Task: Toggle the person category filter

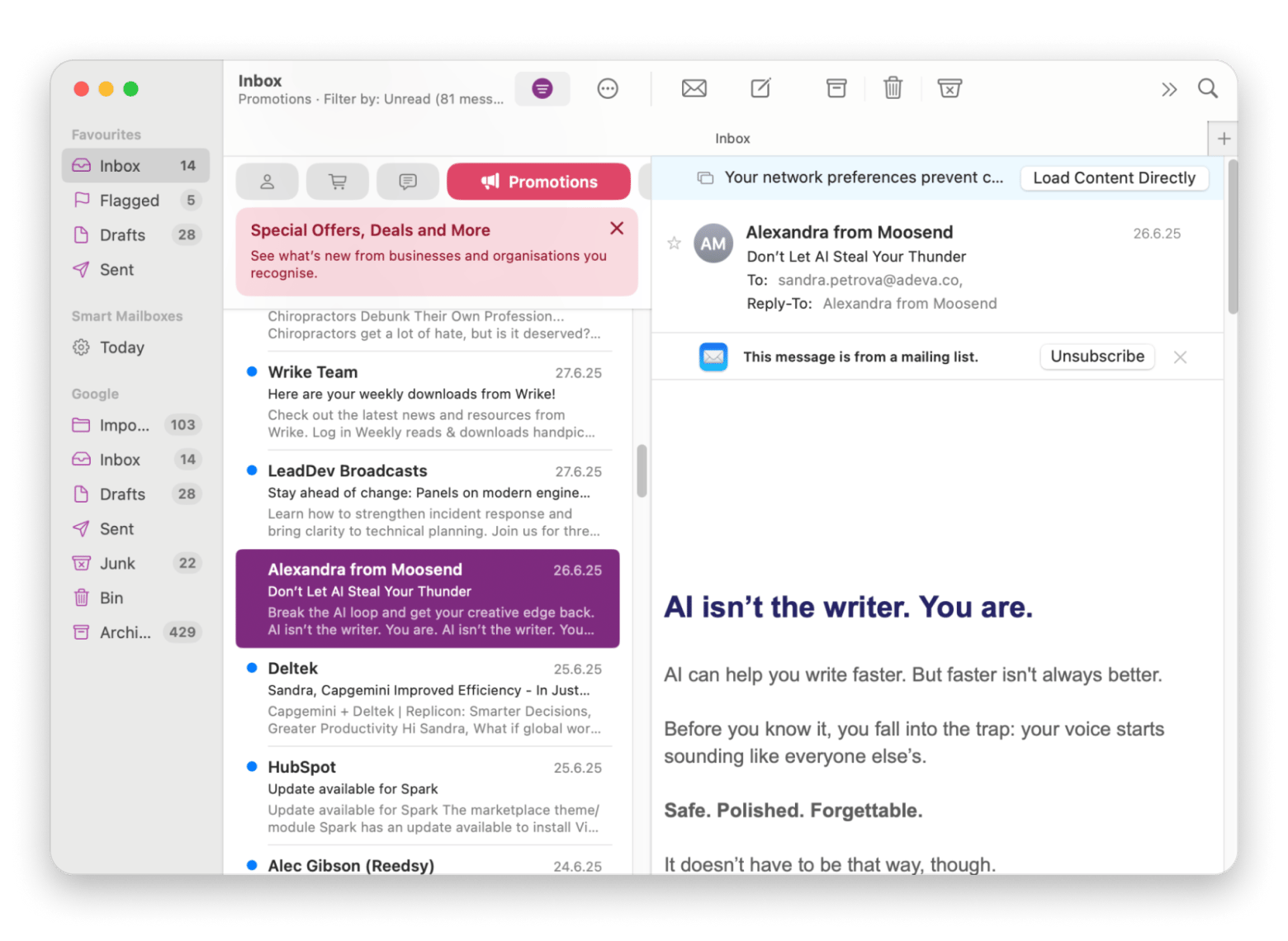Action: (267, 182)
